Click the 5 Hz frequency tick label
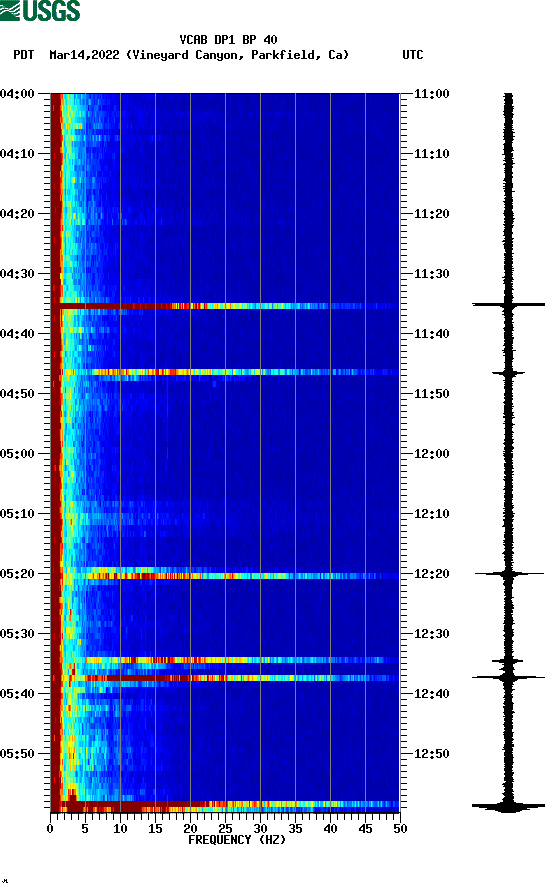 tap(85, 829)
